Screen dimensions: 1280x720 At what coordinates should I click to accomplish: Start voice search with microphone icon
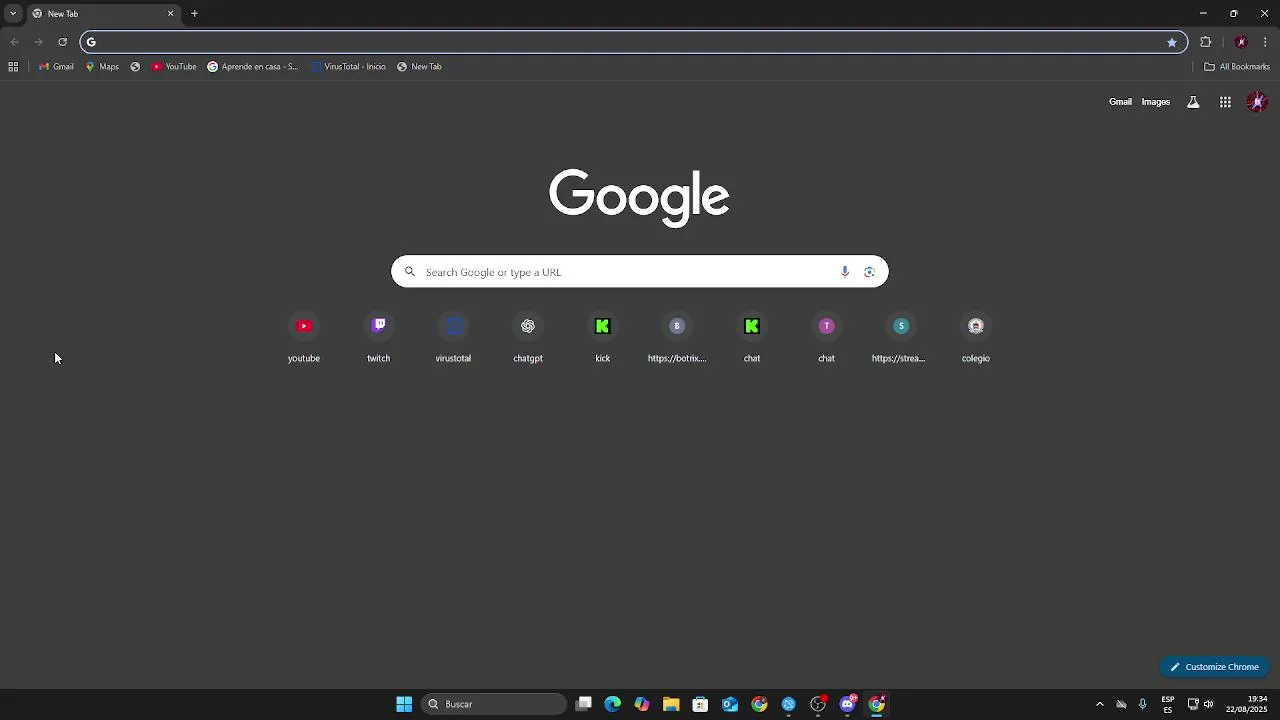[x=845, y=272]
